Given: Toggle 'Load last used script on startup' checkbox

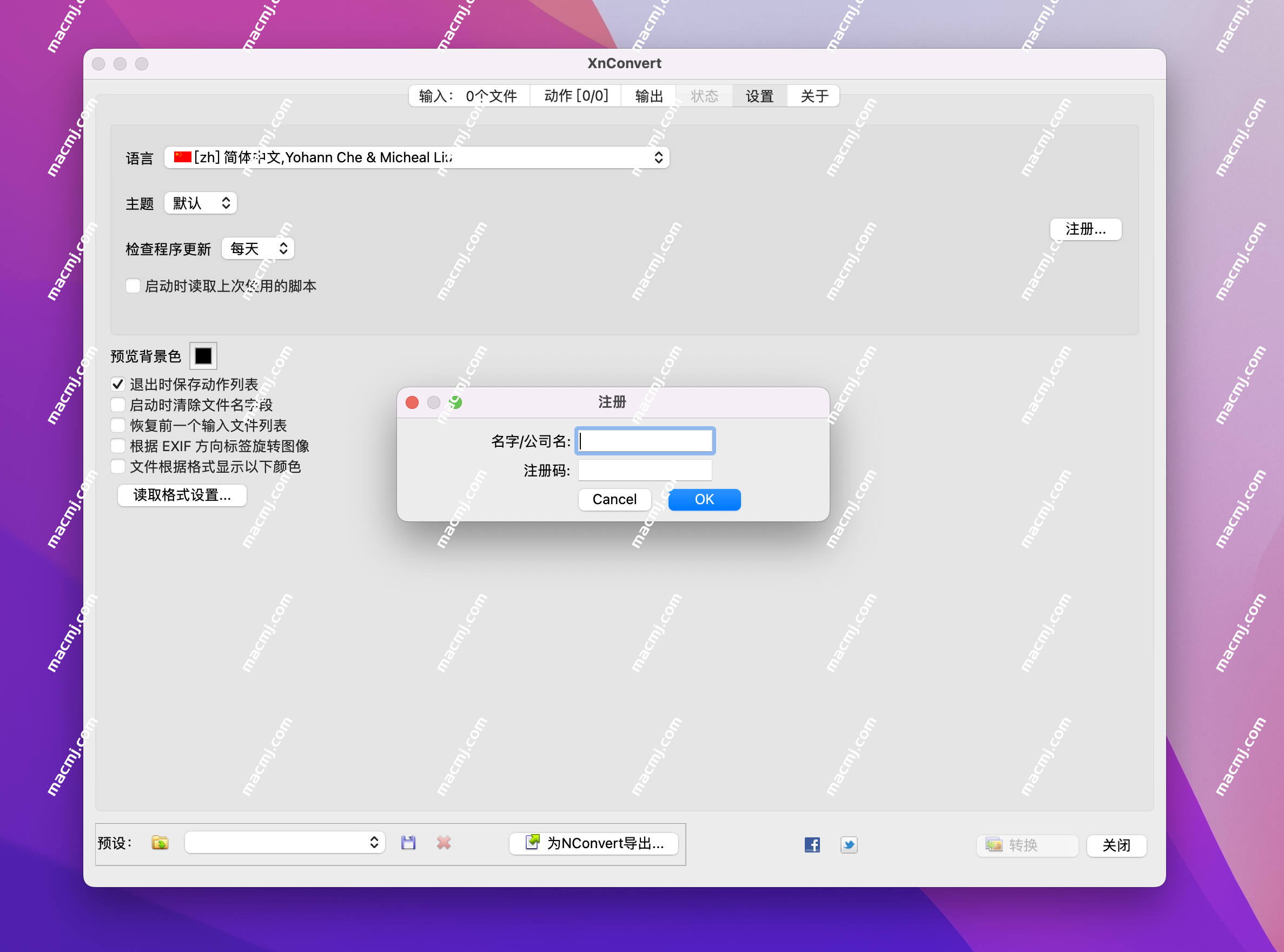Looking at the screenshot, I should click(133, 286).
